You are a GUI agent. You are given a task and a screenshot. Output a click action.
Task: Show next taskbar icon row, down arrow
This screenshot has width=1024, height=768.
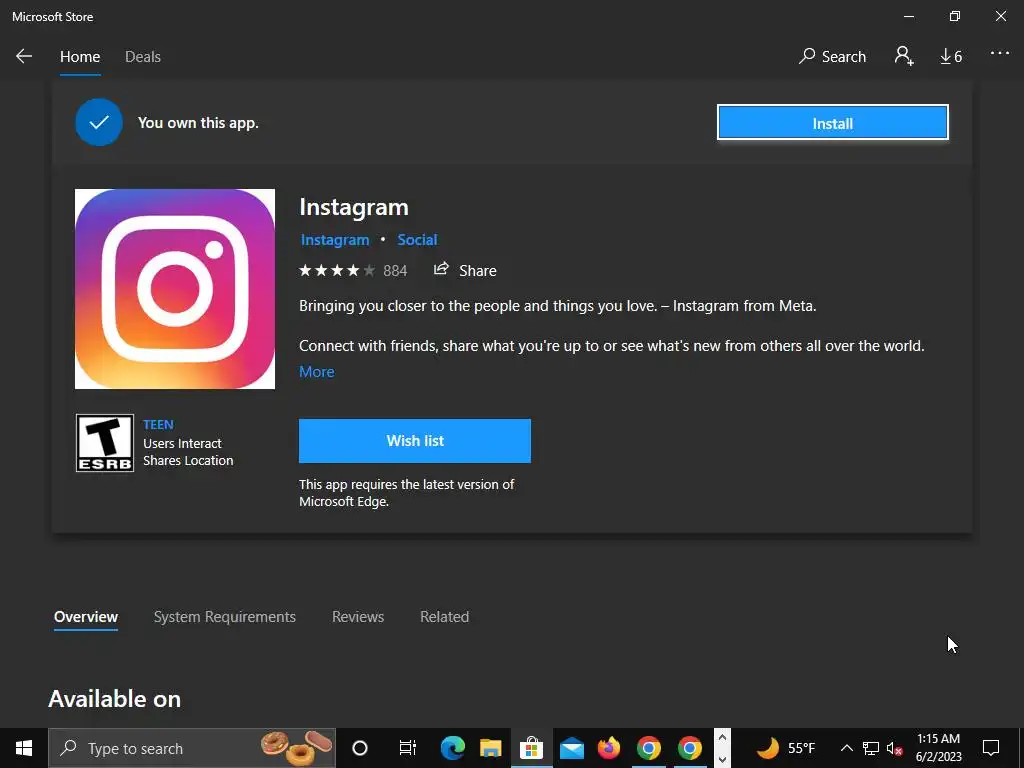tap(722, 759)
